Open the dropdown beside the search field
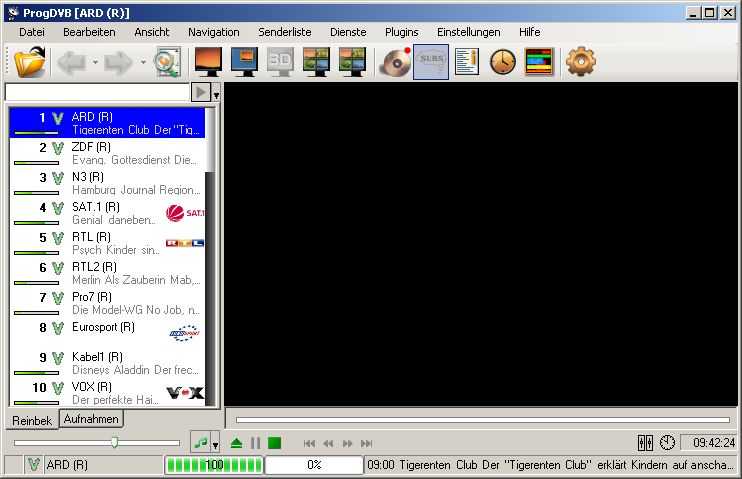Screen dimensions: 742x479 point(216,93)
